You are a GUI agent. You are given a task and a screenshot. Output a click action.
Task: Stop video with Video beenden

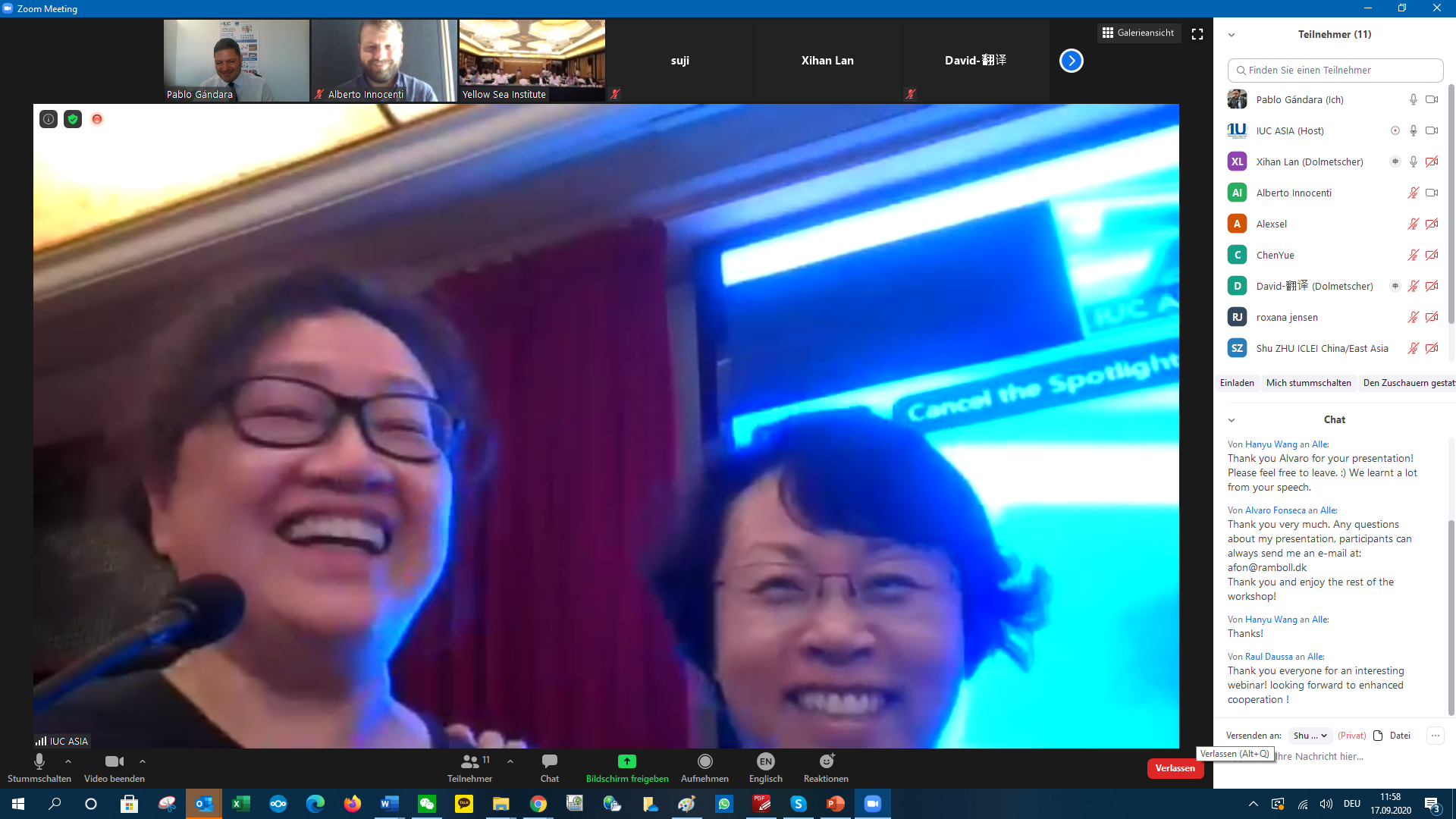[x=114, y=761]
